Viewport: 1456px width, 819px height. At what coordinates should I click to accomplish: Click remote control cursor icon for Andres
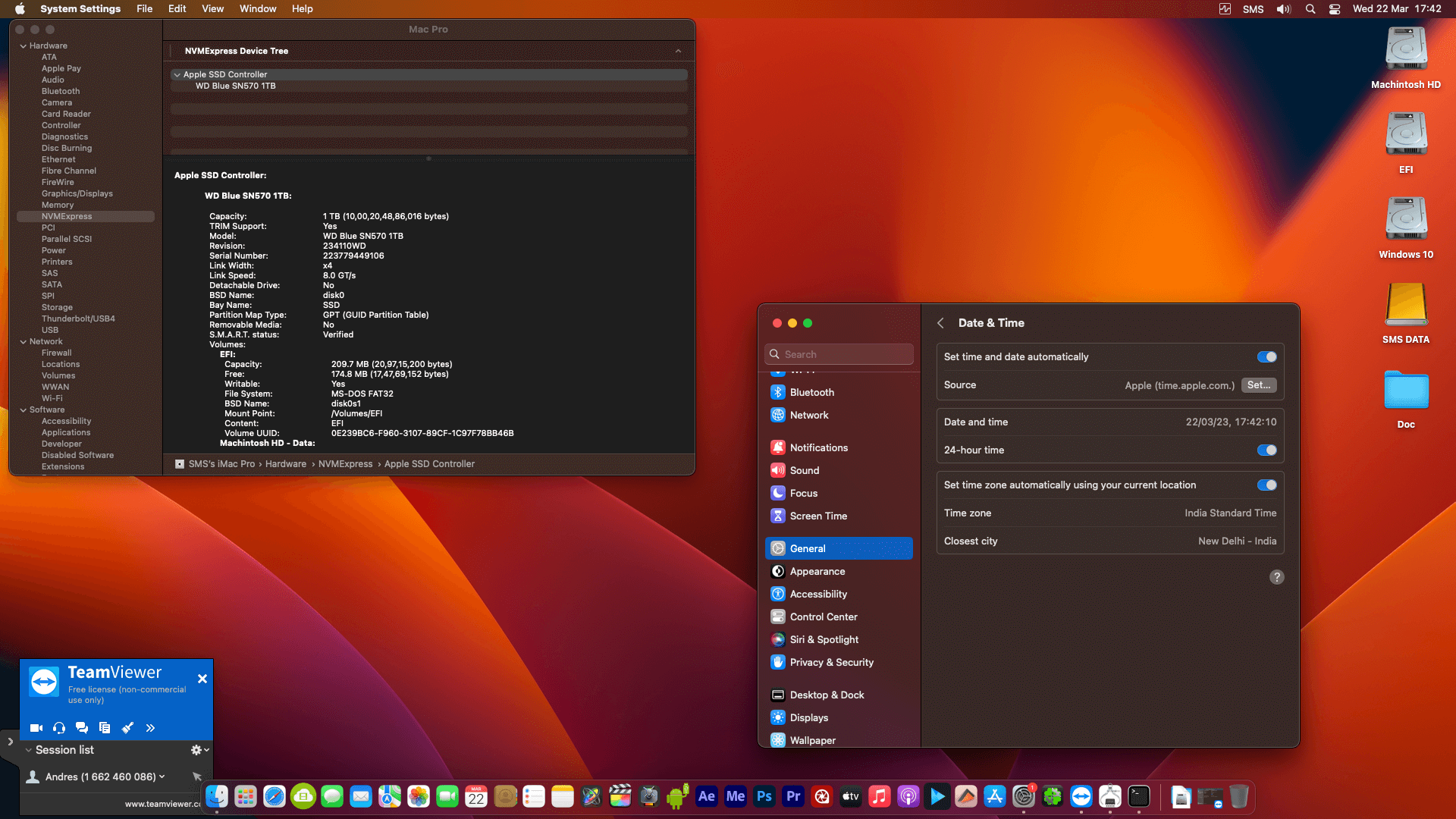tap(197, 777)
